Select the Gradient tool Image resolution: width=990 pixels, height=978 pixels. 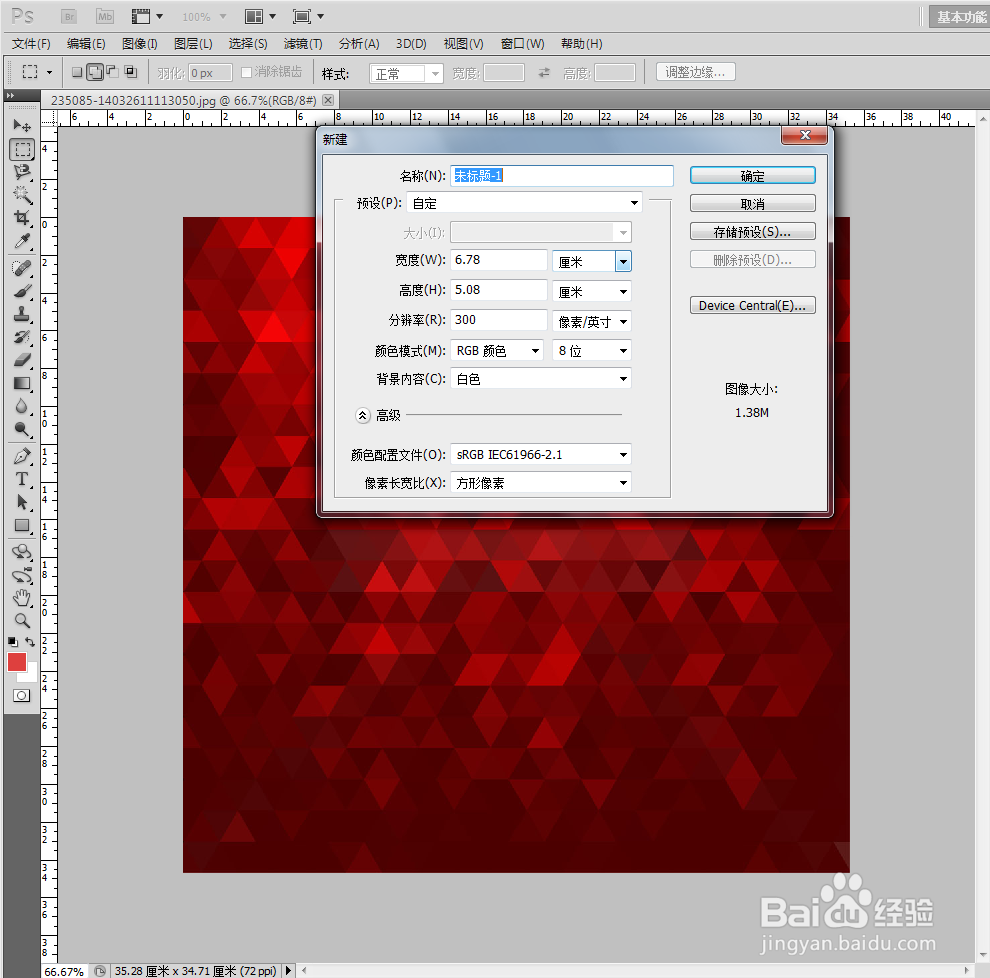22,383
